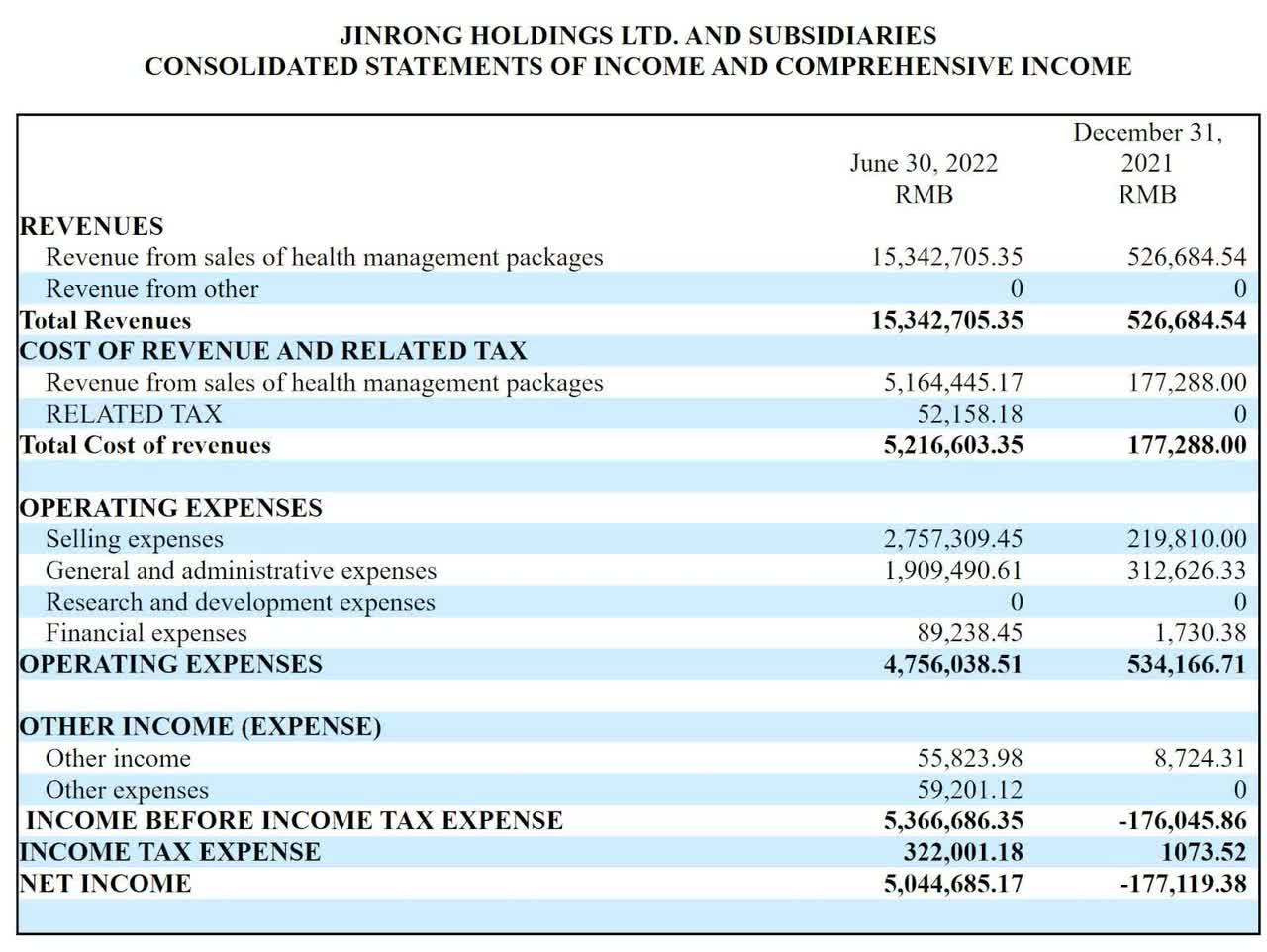
Task: Click the value 1073.52
Action: click(x=1204, y=852)
